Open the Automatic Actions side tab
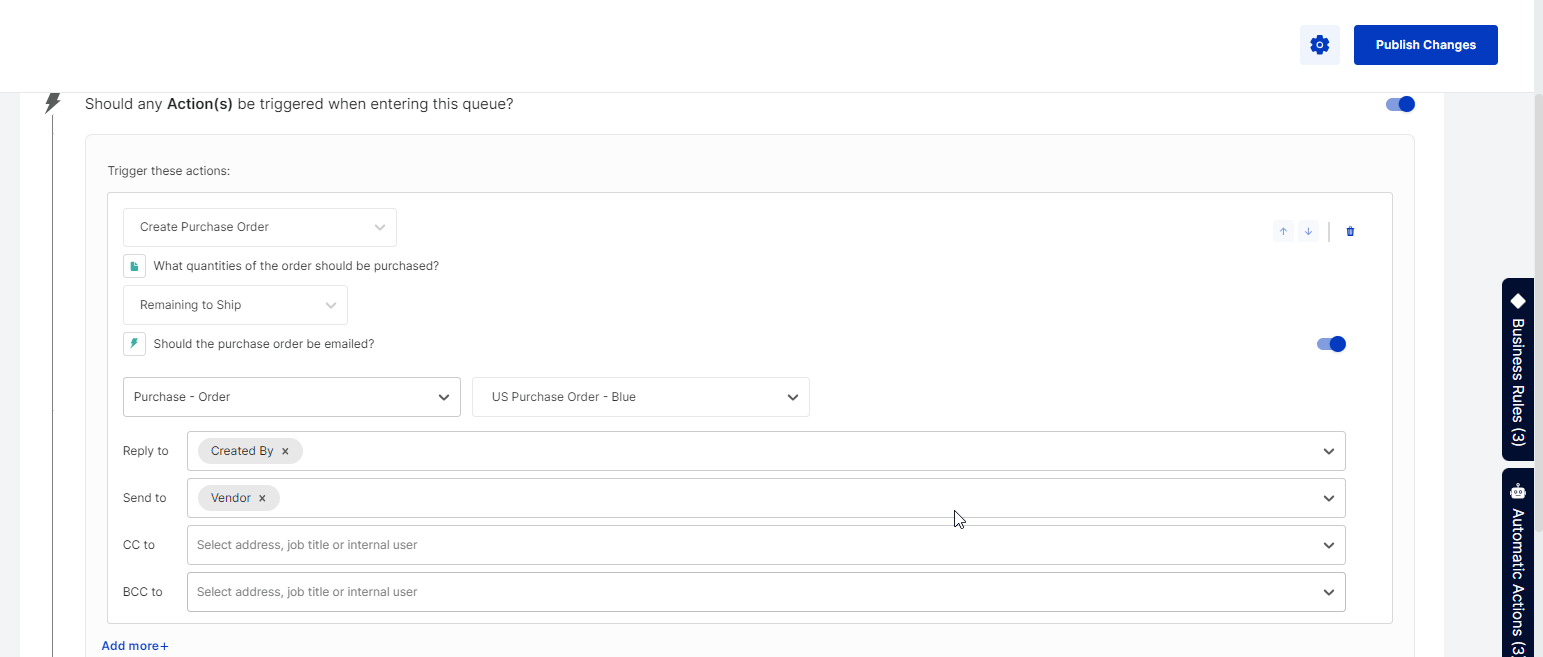This screenshot has width=1543, height=657. click(x=1517, y=565)
